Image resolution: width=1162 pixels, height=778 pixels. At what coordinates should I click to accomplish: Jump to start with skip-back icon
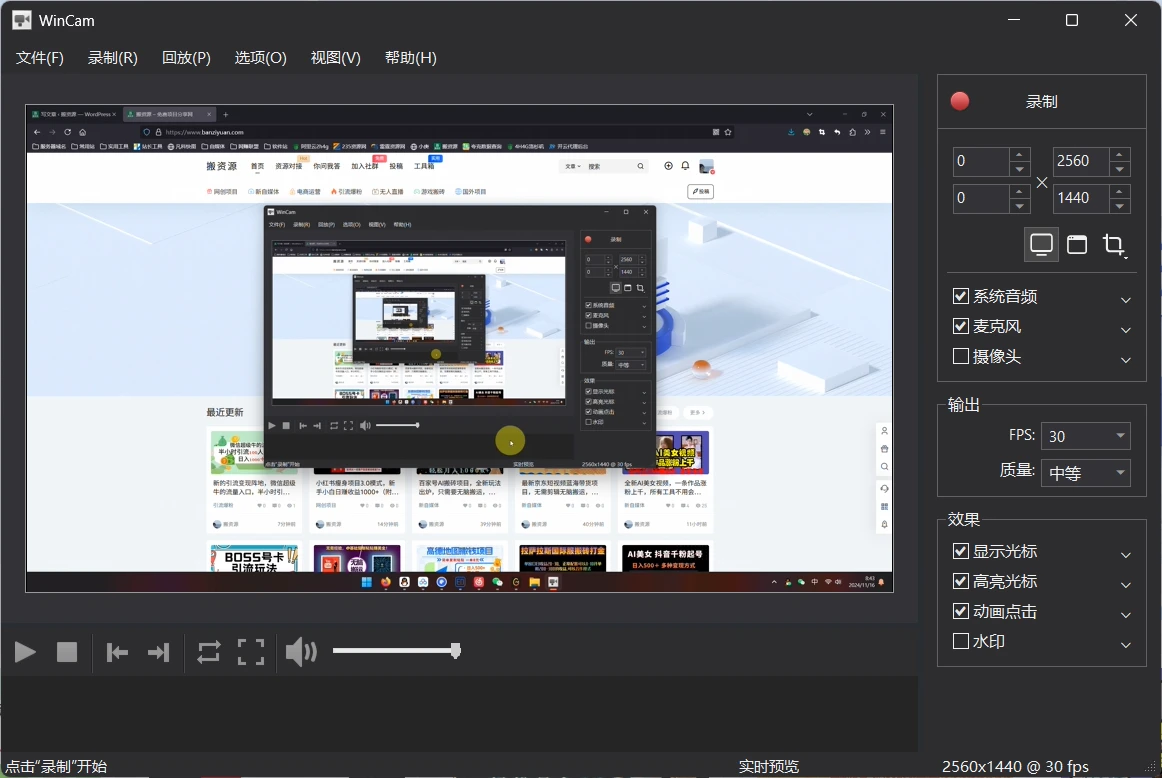(117, 652)
